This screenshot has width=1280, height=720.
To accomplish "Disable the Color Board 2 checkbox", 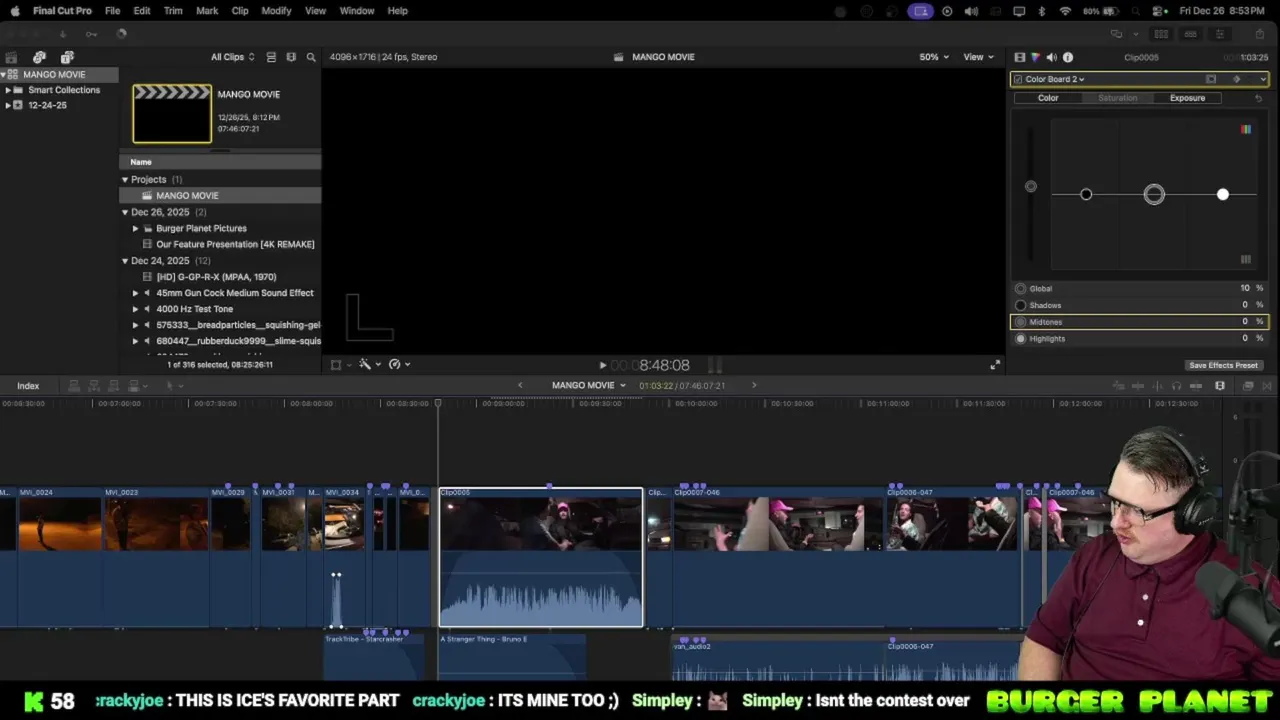I will click(x=1018, y=79).
